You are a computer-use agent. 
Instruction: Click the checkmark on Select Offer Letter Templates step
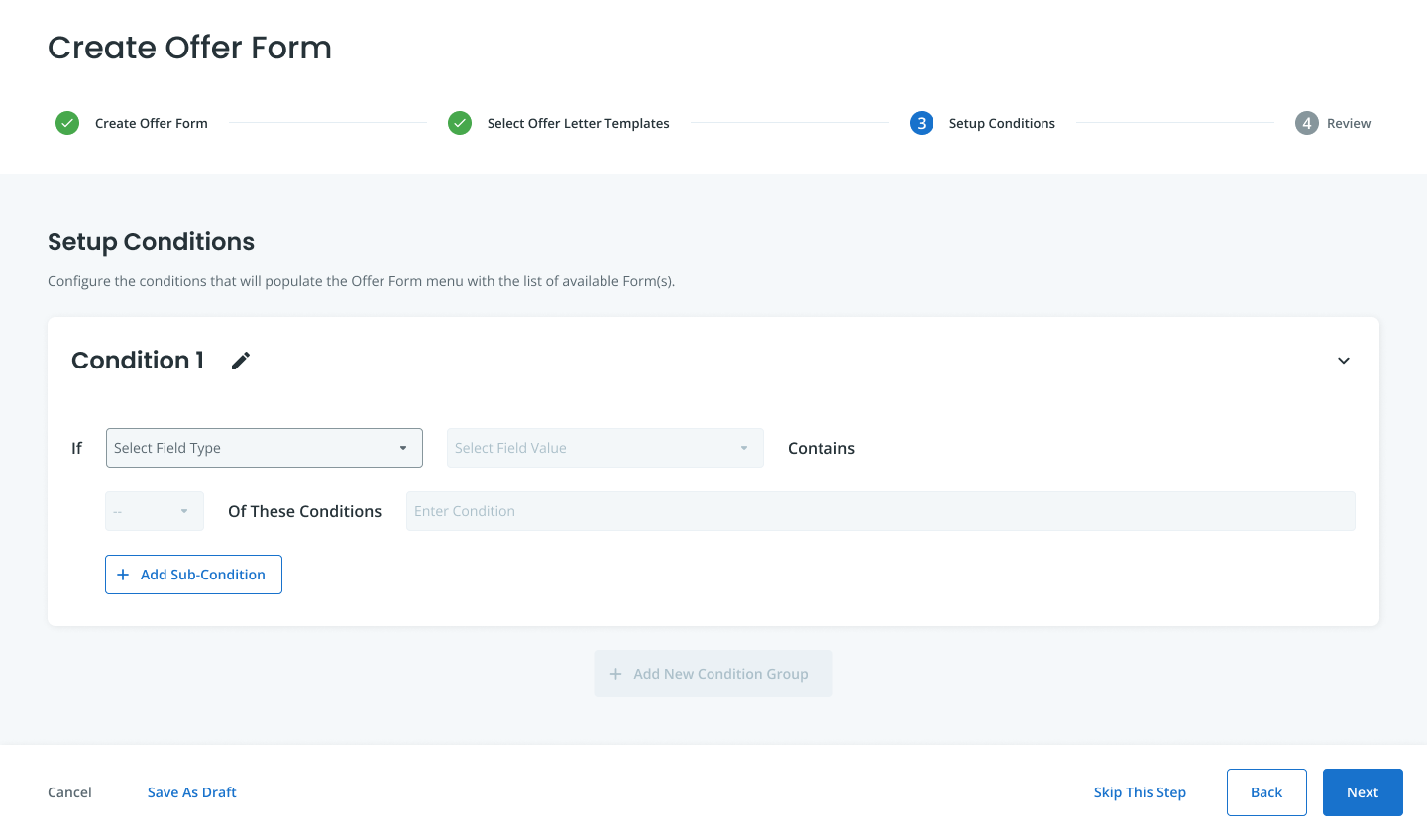(x=459, y=123)
